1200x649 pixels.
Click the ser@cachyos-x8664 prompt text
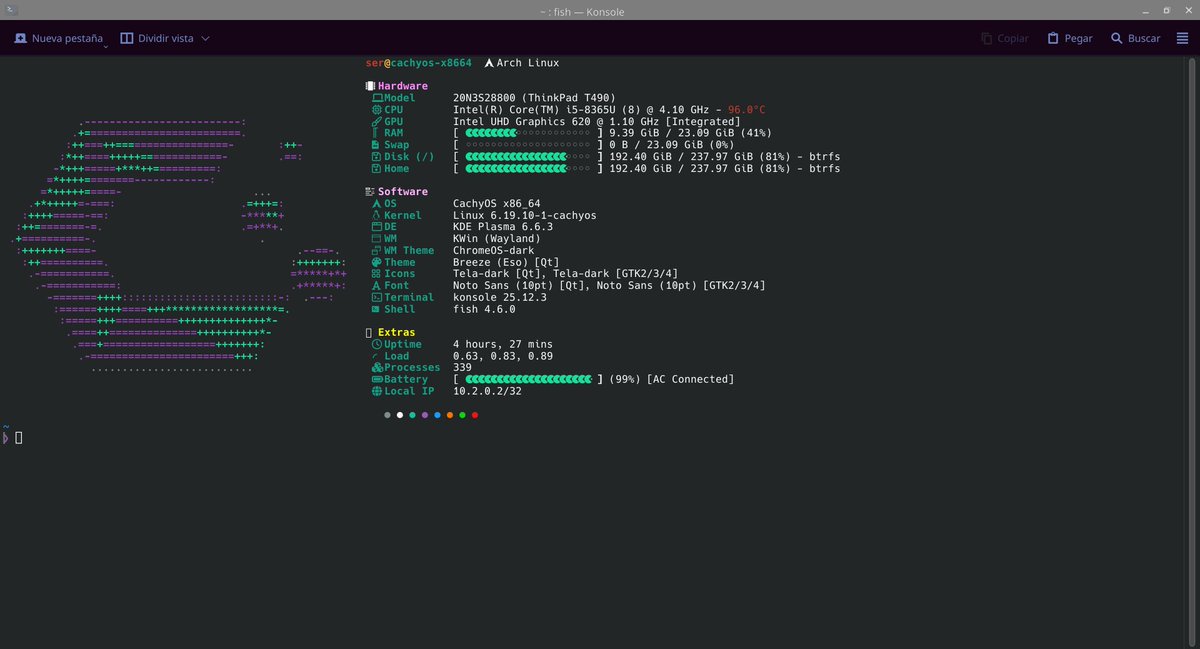pos(418,63)
